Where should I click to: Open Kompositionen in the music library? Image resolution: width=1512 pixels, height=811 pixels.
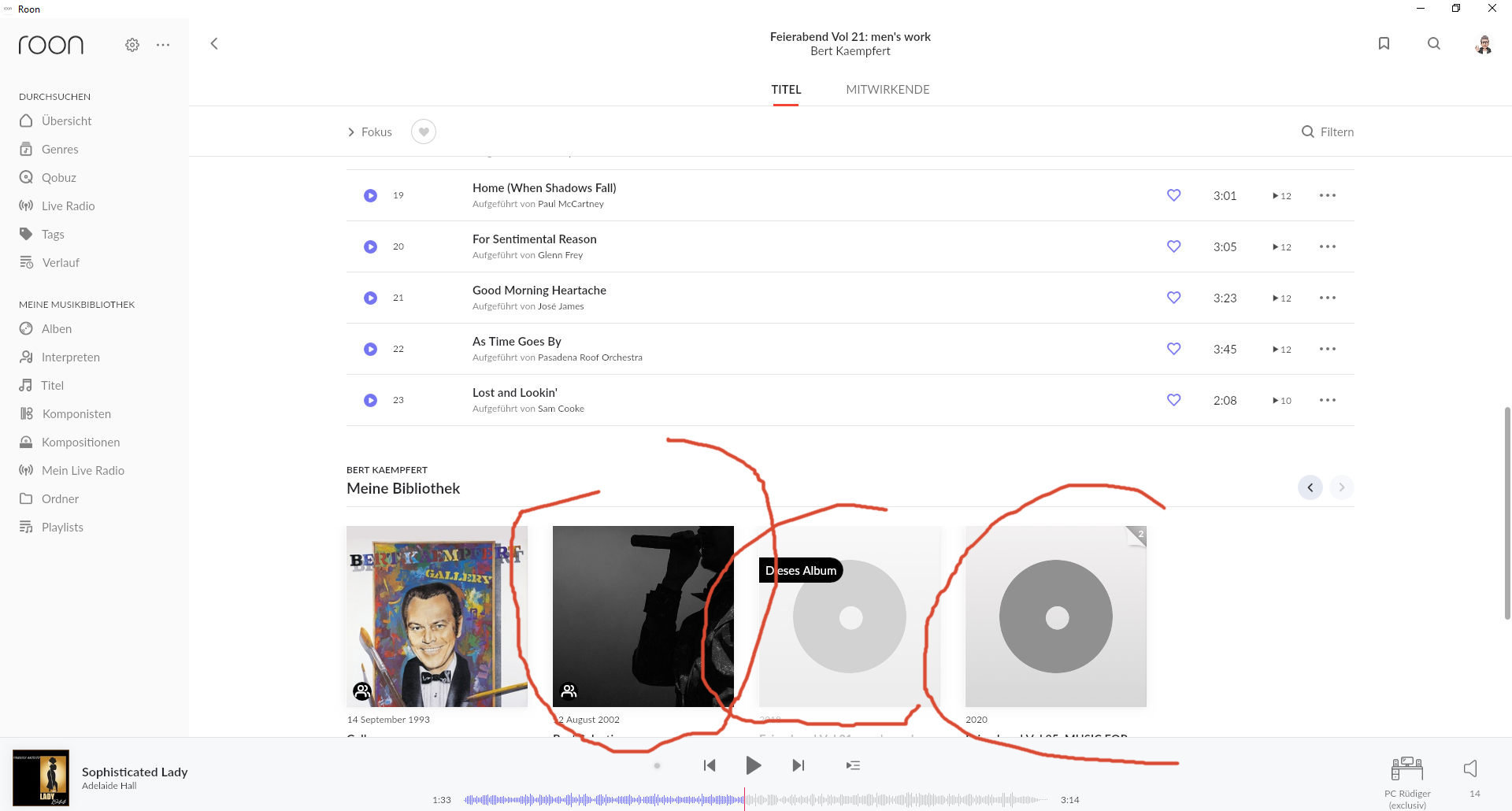(x=70, y=442)
